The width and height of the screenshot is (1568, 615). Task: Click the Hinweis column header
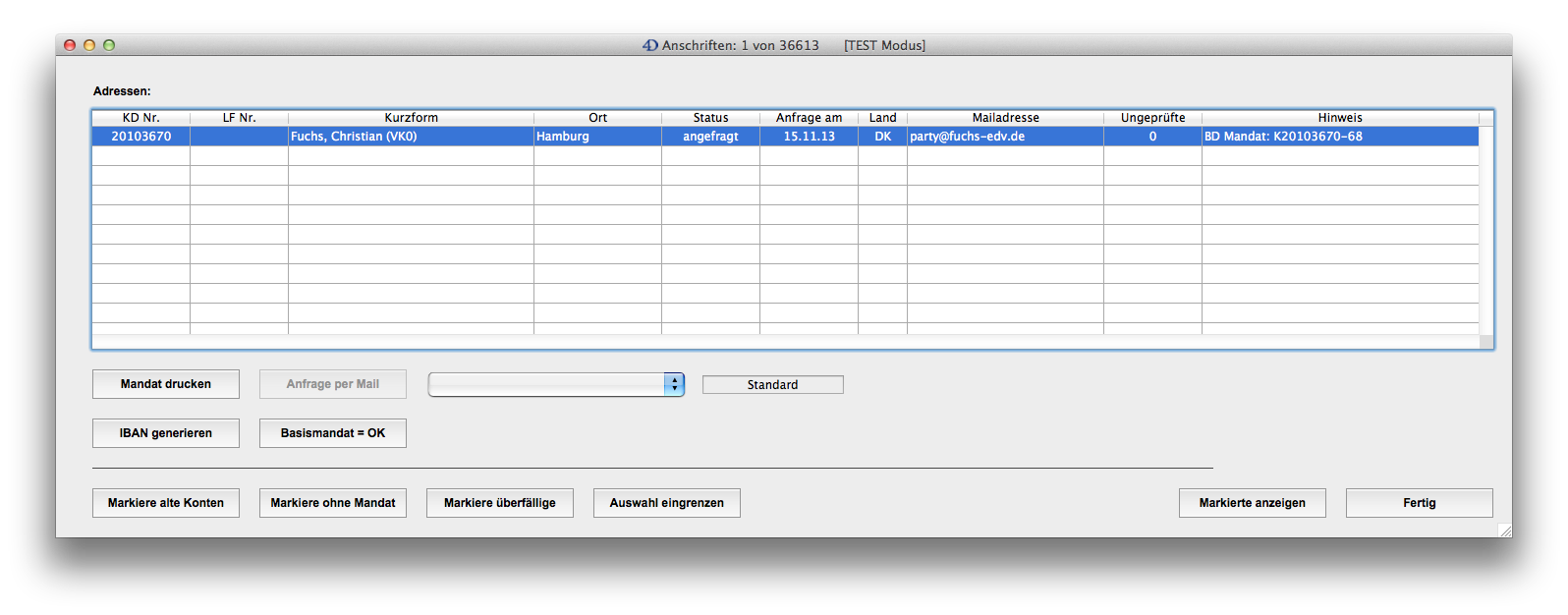tap(1340, 118)
